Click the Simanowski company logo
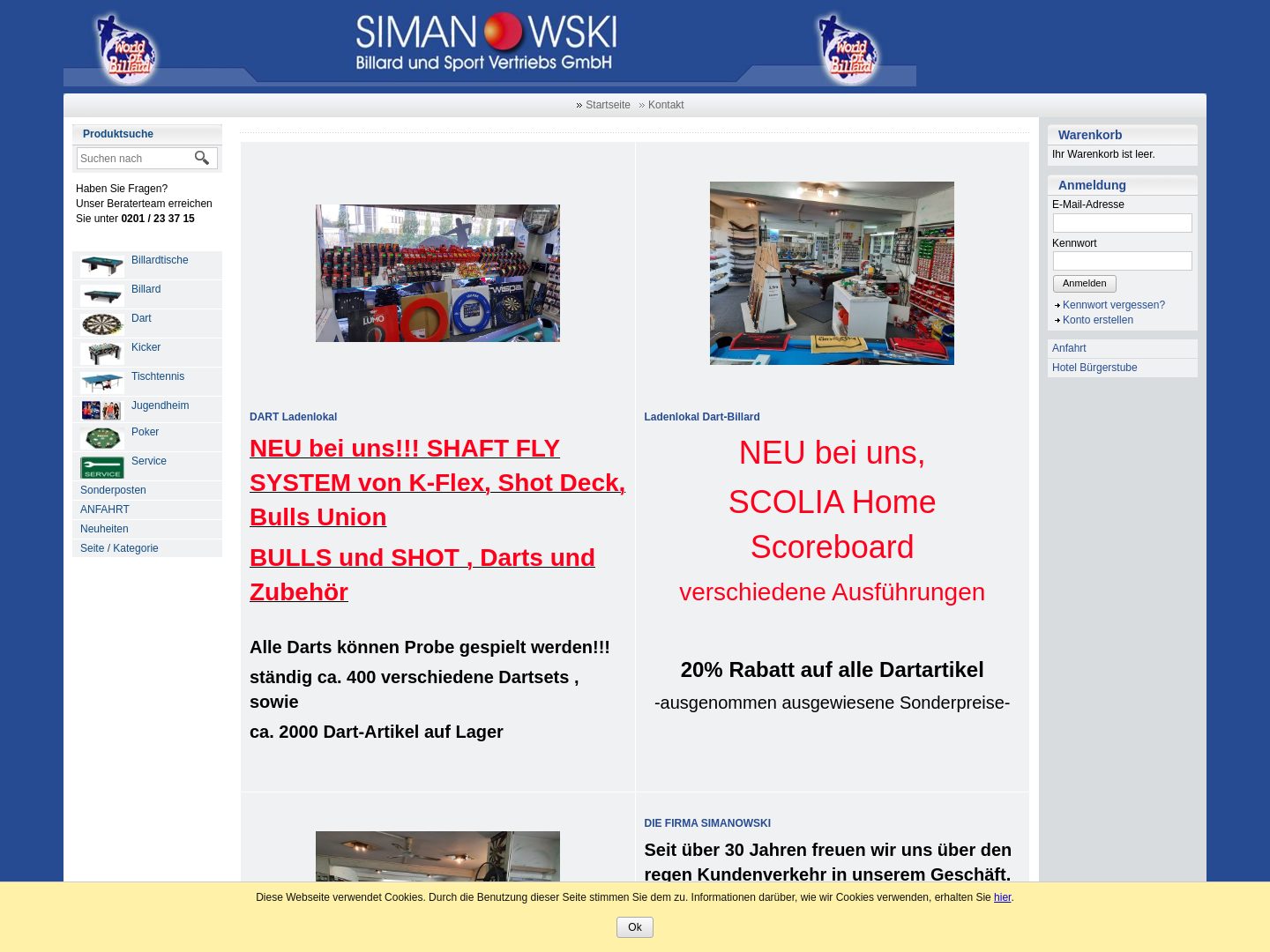 [486, 41]
